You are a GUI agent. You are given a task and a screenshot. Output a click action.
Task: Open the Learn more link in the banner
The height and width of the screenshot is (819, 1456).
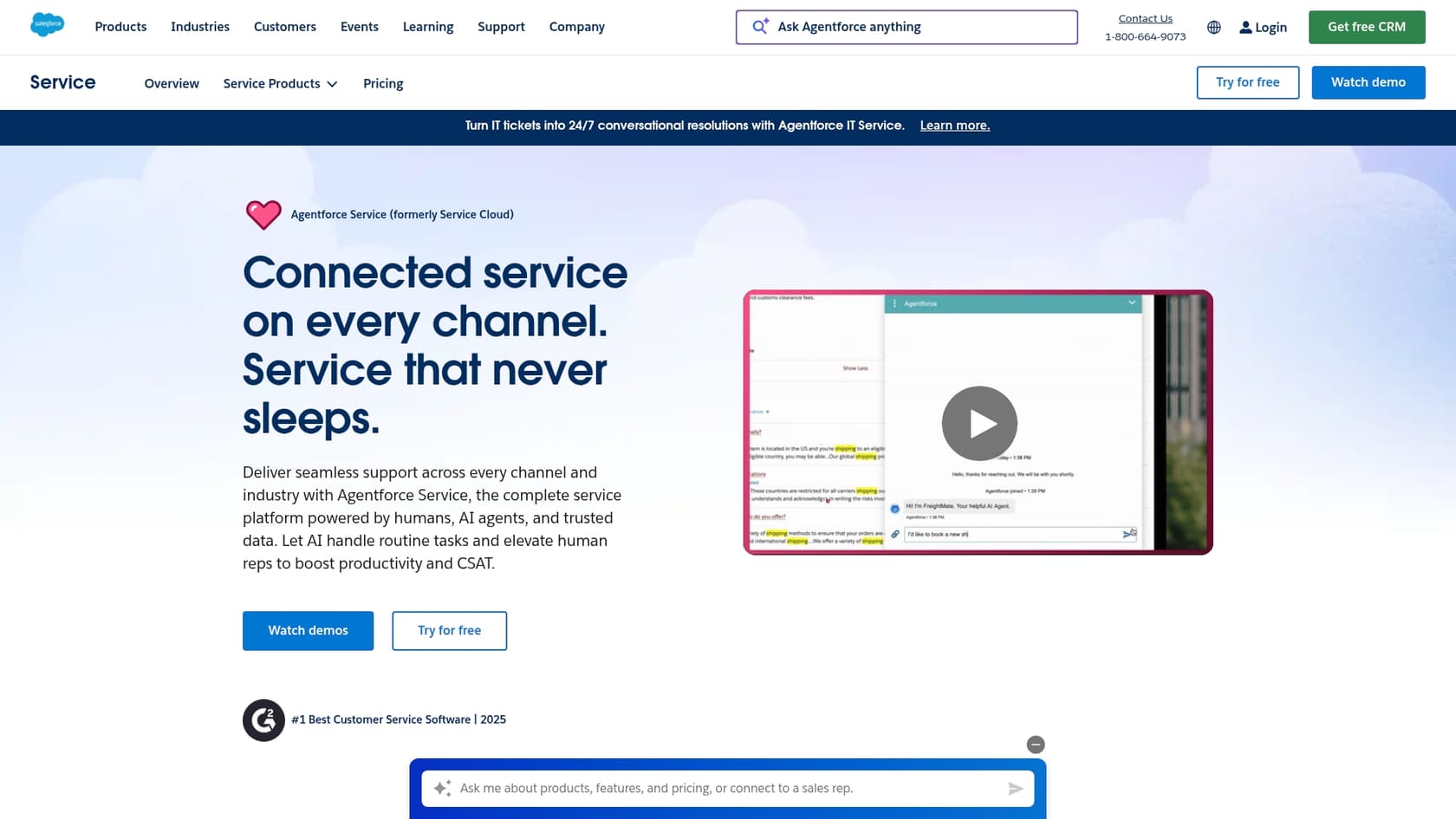coord(954,126)
